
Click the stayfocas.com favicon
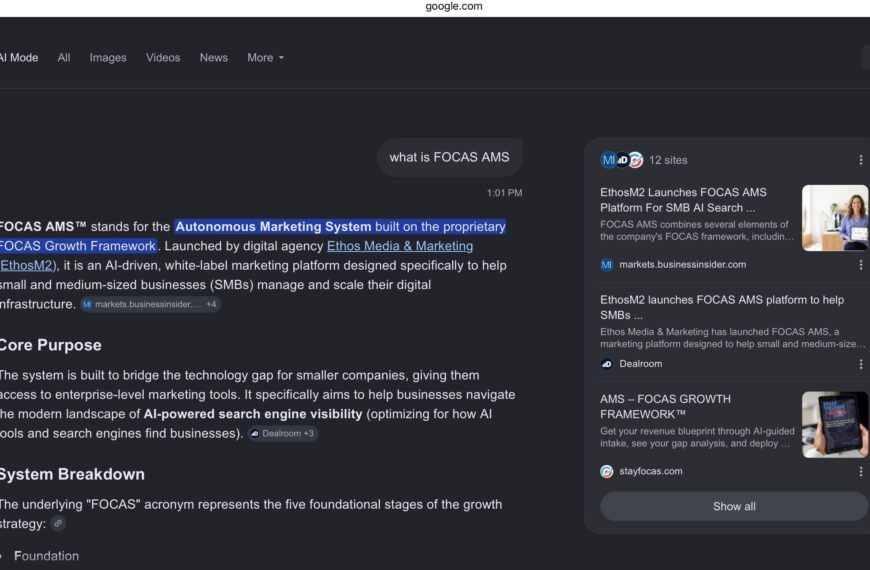tap(606, 471)
